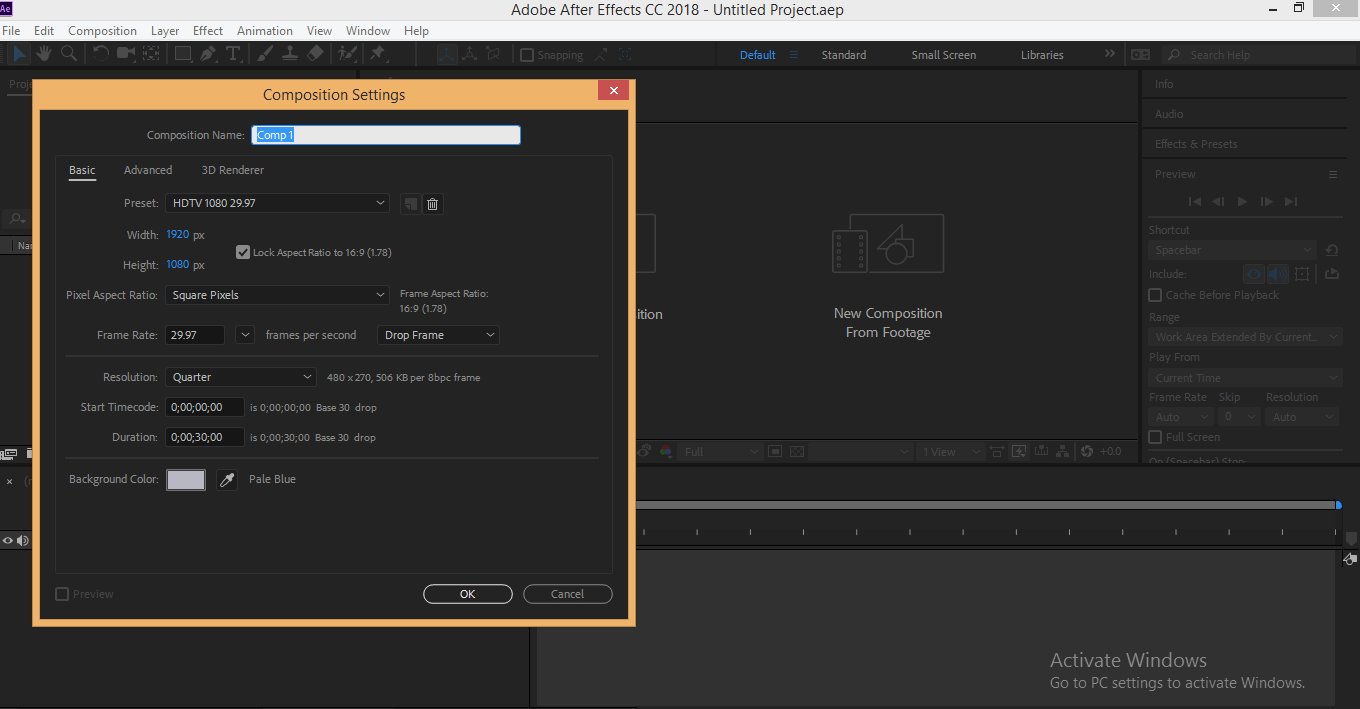Select the Eraser tool

(x=315, y=54)
